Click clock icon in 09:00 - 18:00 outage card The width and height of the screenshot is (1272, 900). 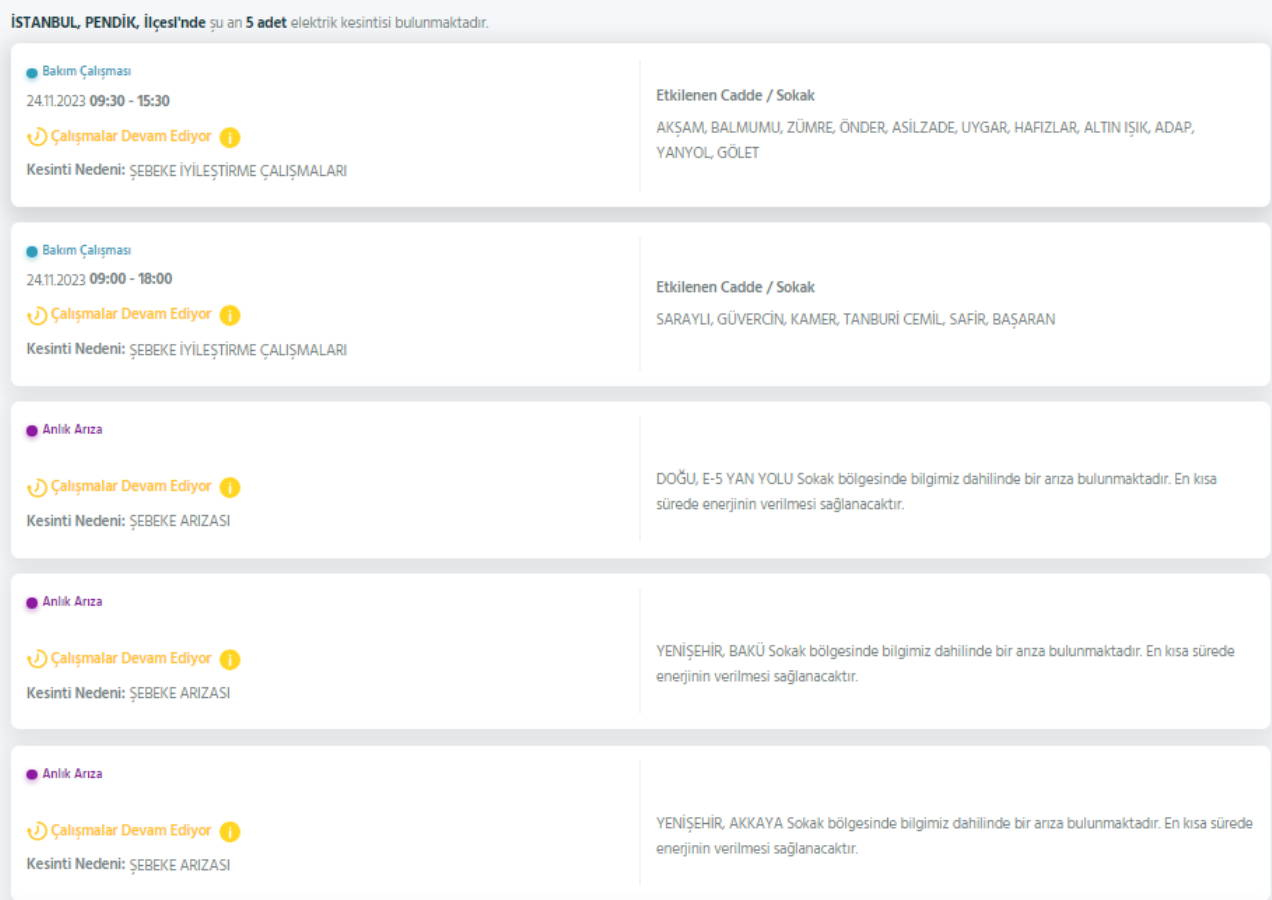[x=37, y=315]
